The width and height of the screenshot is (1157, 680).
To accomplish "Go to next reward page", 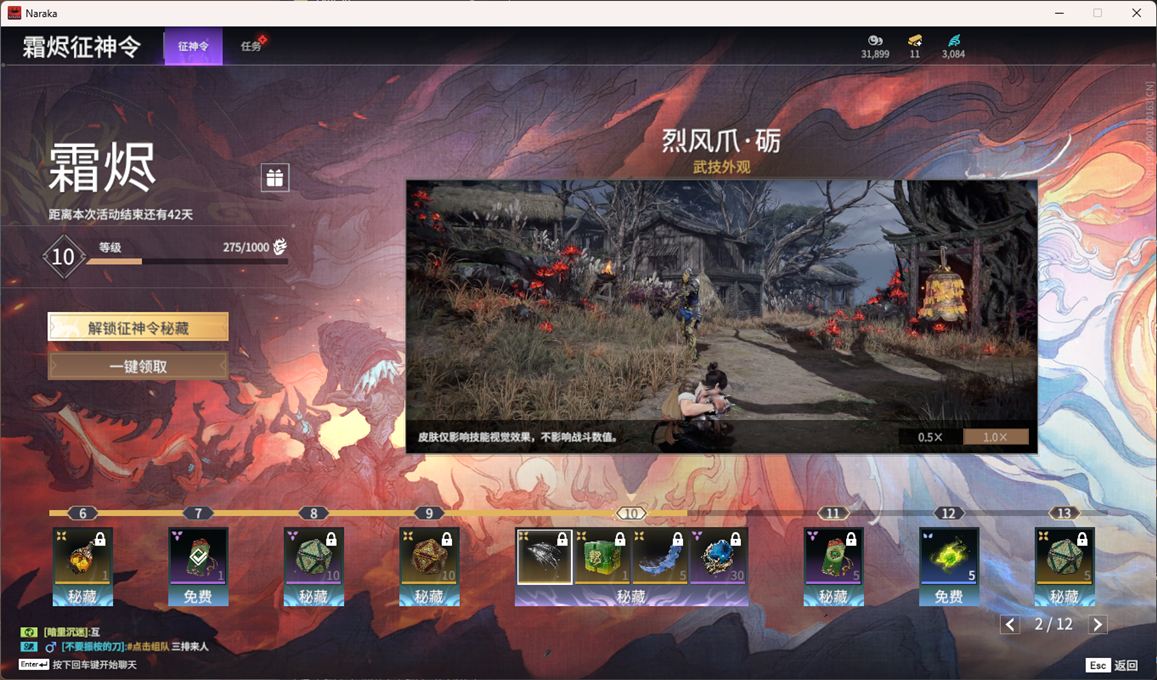I will click(x=1098, y=625).
